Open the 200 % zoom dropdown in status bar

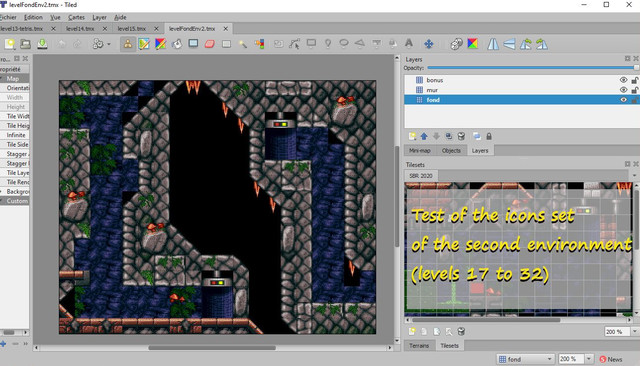click(576, 359)
